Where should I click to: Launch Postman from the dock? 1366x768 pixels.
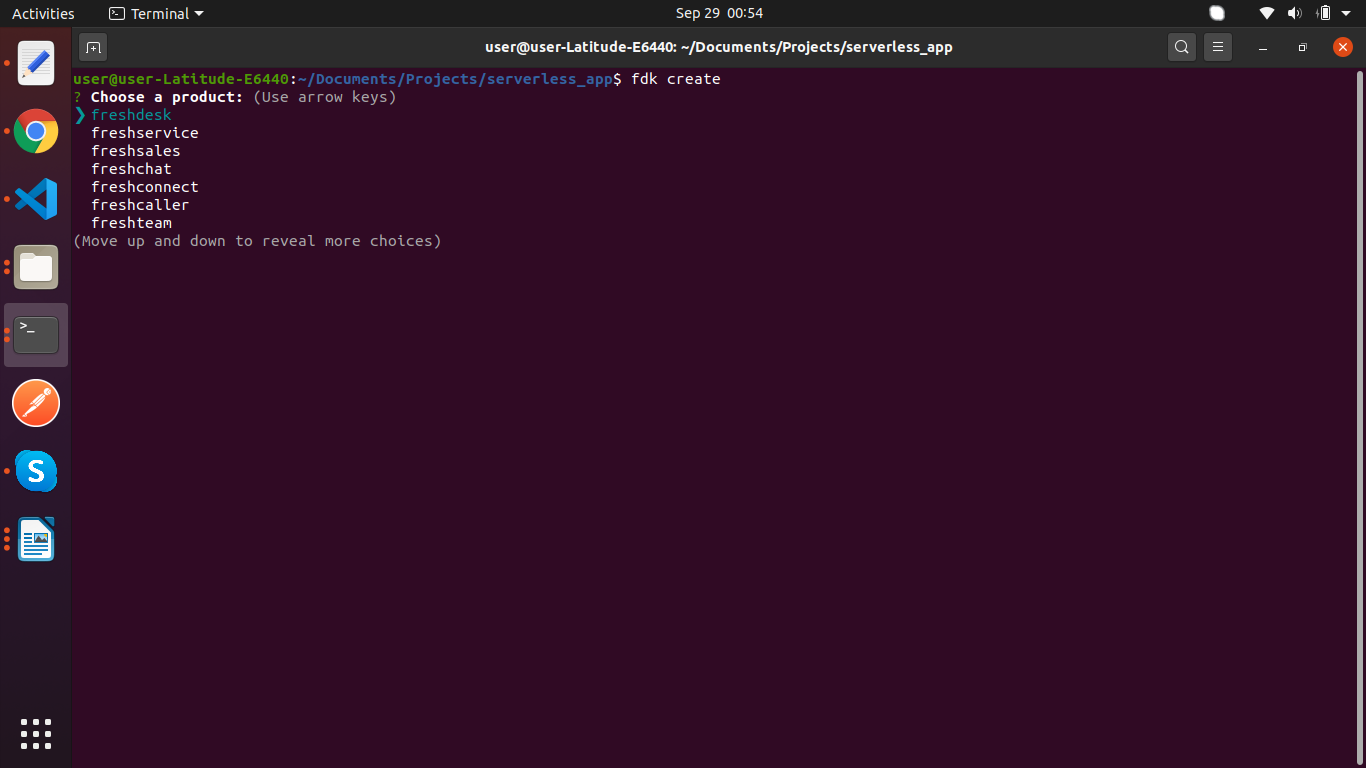tap(36, 403)
